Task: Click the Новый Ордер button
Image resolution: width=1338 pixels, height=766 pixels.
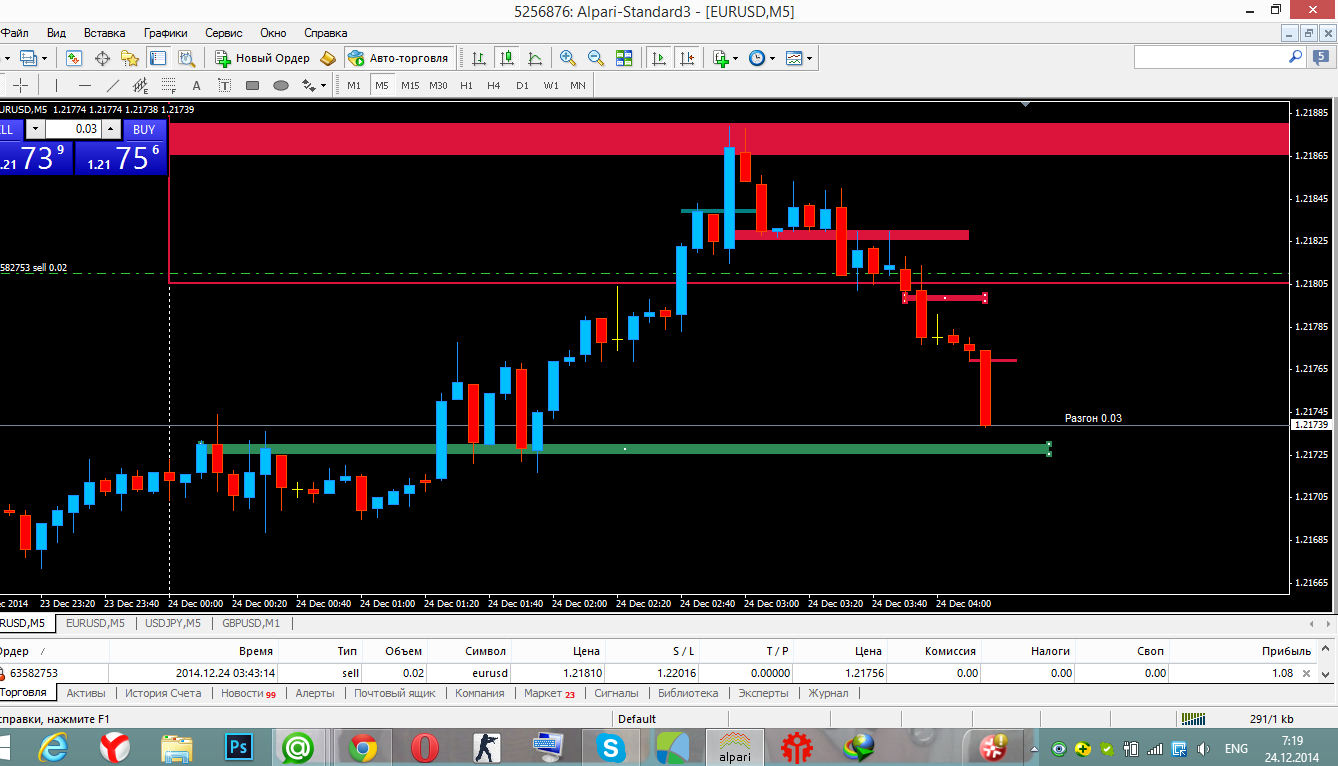Action: click(263, 58)
